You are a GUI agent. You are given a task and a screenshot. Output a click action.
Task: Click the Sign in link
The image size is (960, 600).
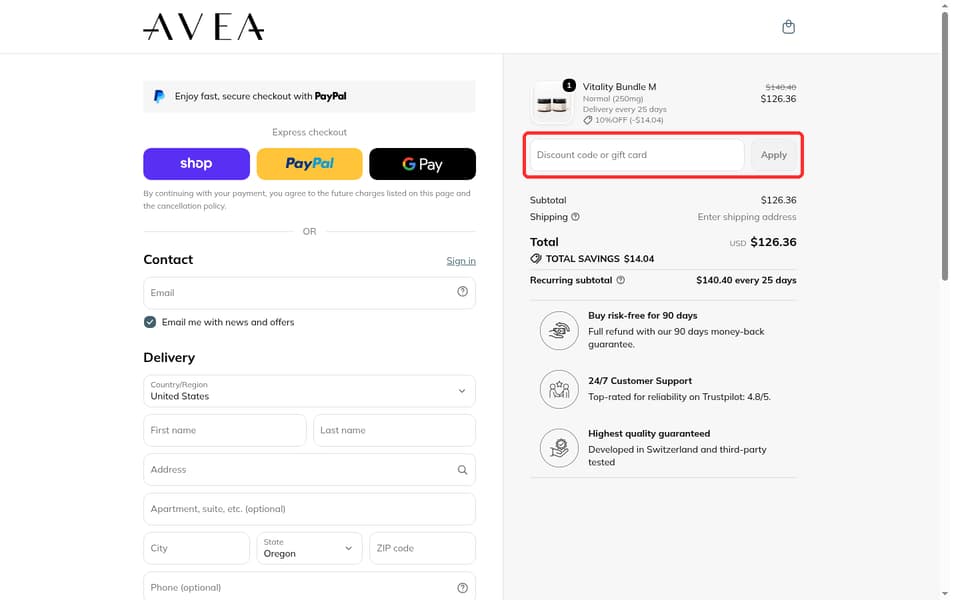pos(461,261)
